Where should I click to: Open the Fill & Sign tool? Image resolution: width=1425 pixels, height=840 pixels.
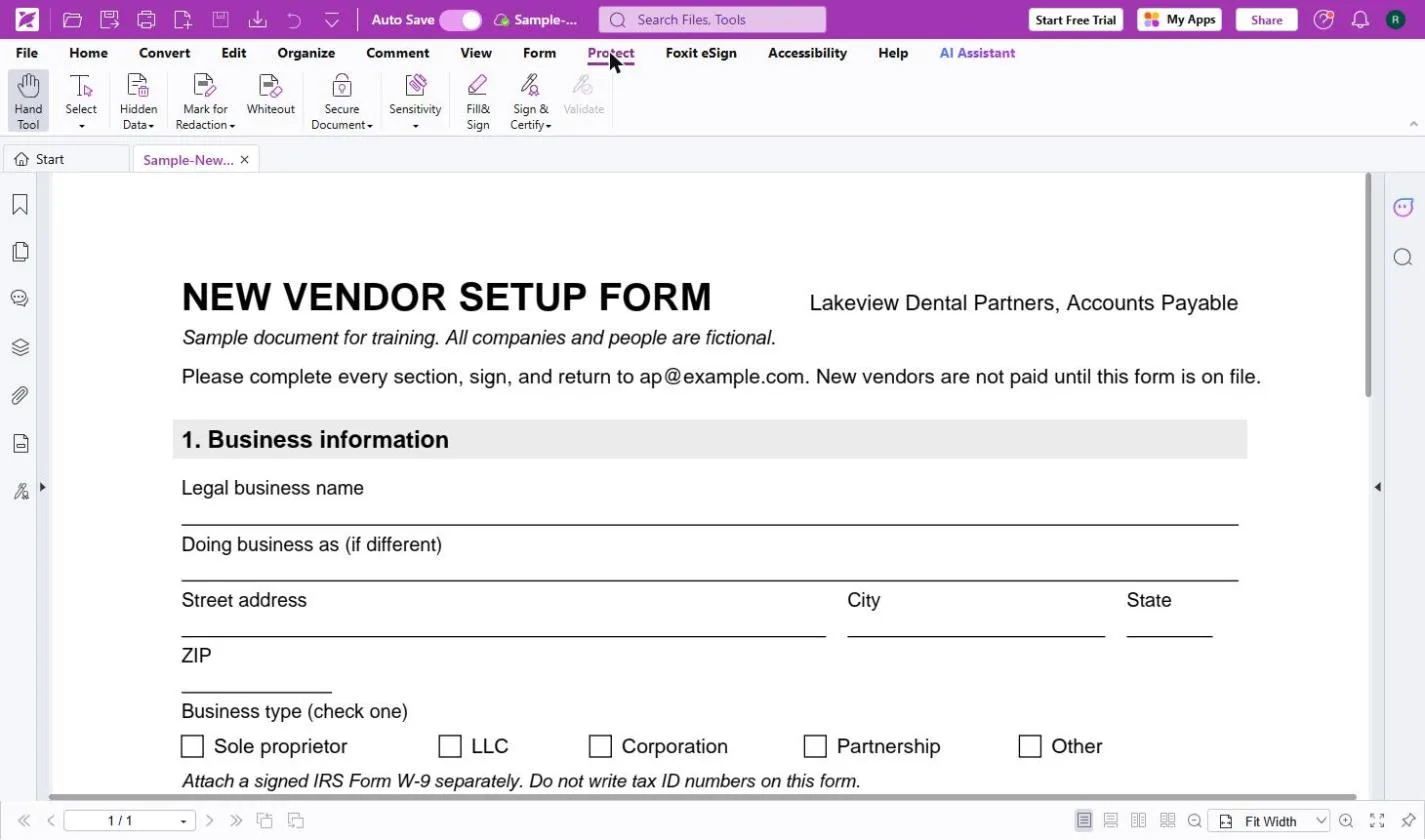[x=478, y=101]
